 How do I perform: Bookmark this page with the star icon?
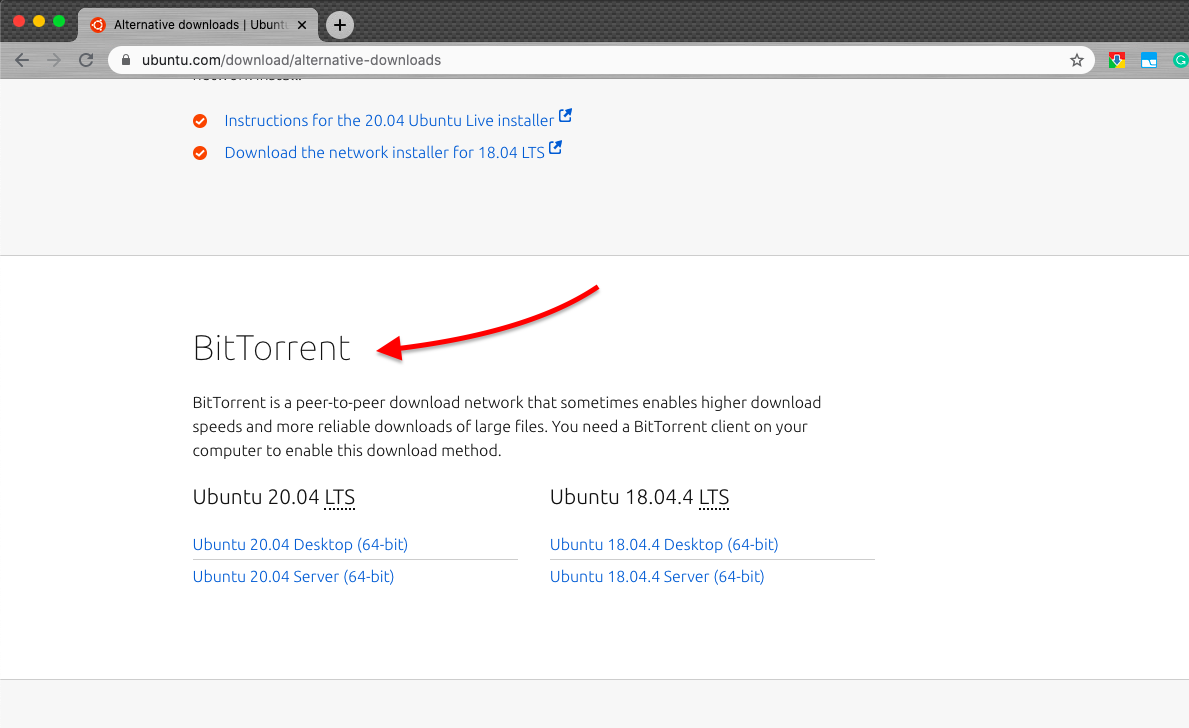pyautogui.click(x=1077, y=60)
